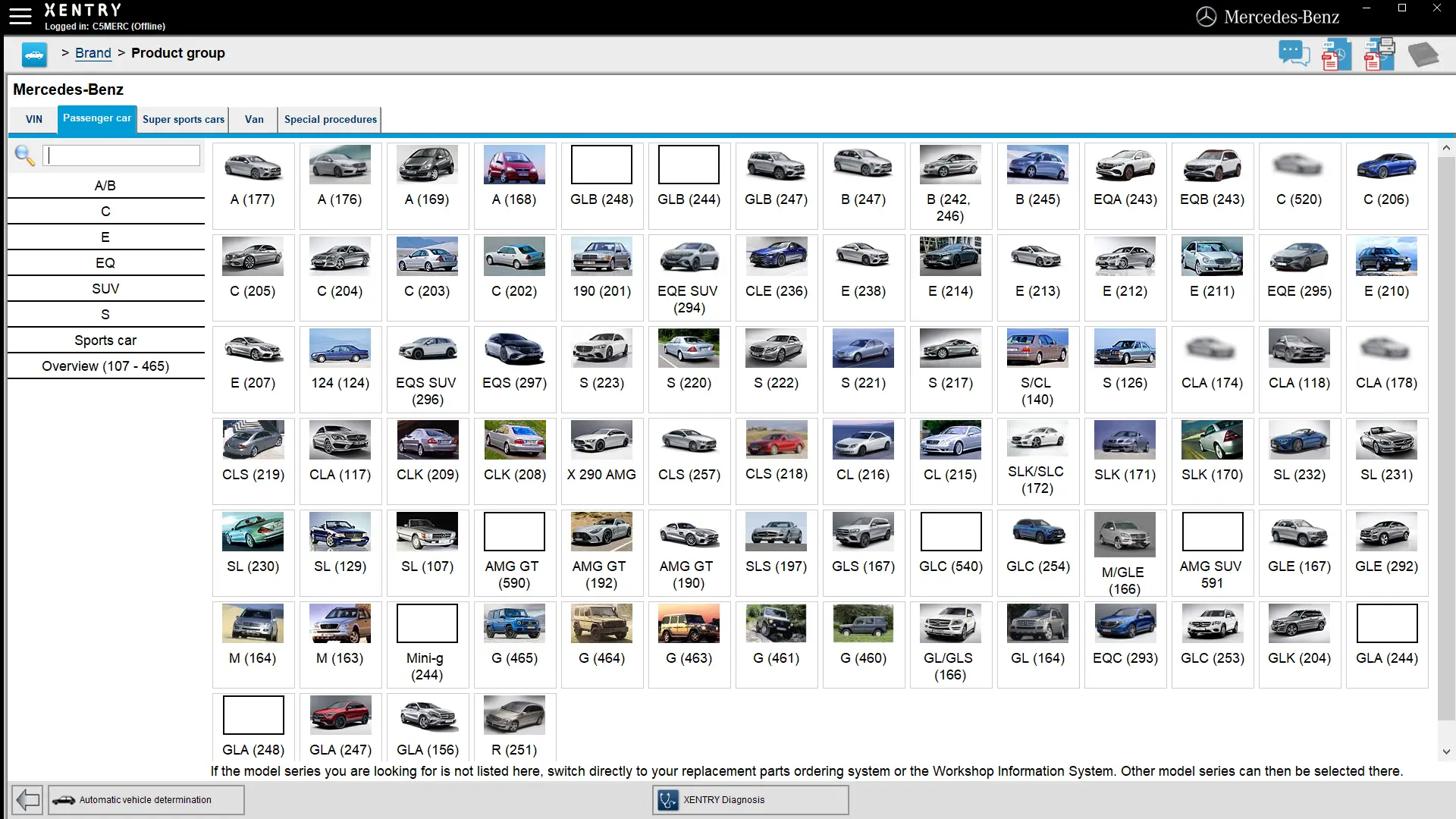Click the blue car home icon

(x=34, y=55)
